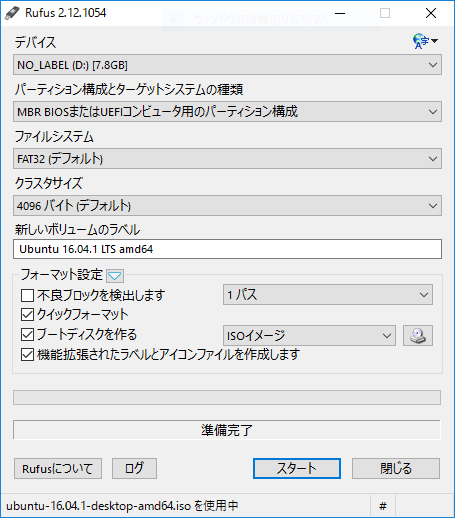Toggle the create bootable disk checkbox
The height and width of the screenshot is (518, 455).
(27, 334)
